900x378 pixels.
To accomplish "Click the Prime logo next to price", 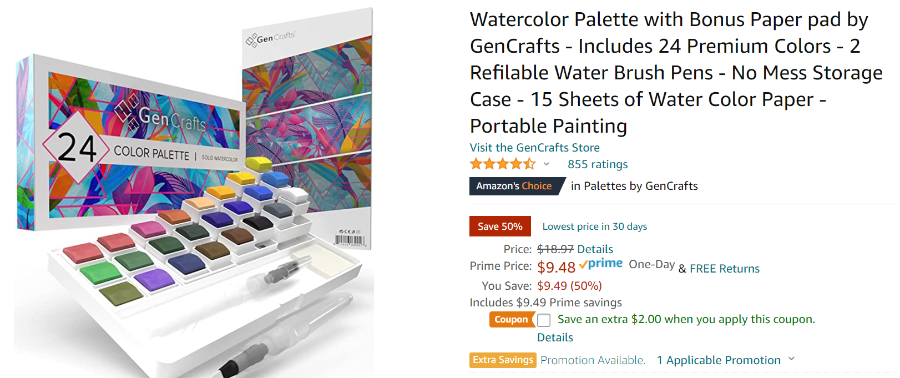I will (601, 264).
